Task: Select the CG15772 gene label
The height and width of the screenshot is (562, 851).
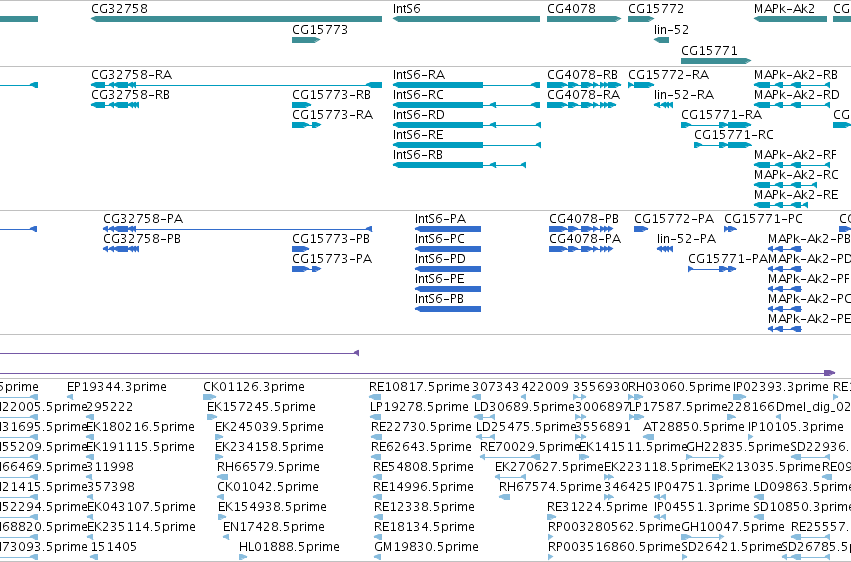Action: (656, 9)
